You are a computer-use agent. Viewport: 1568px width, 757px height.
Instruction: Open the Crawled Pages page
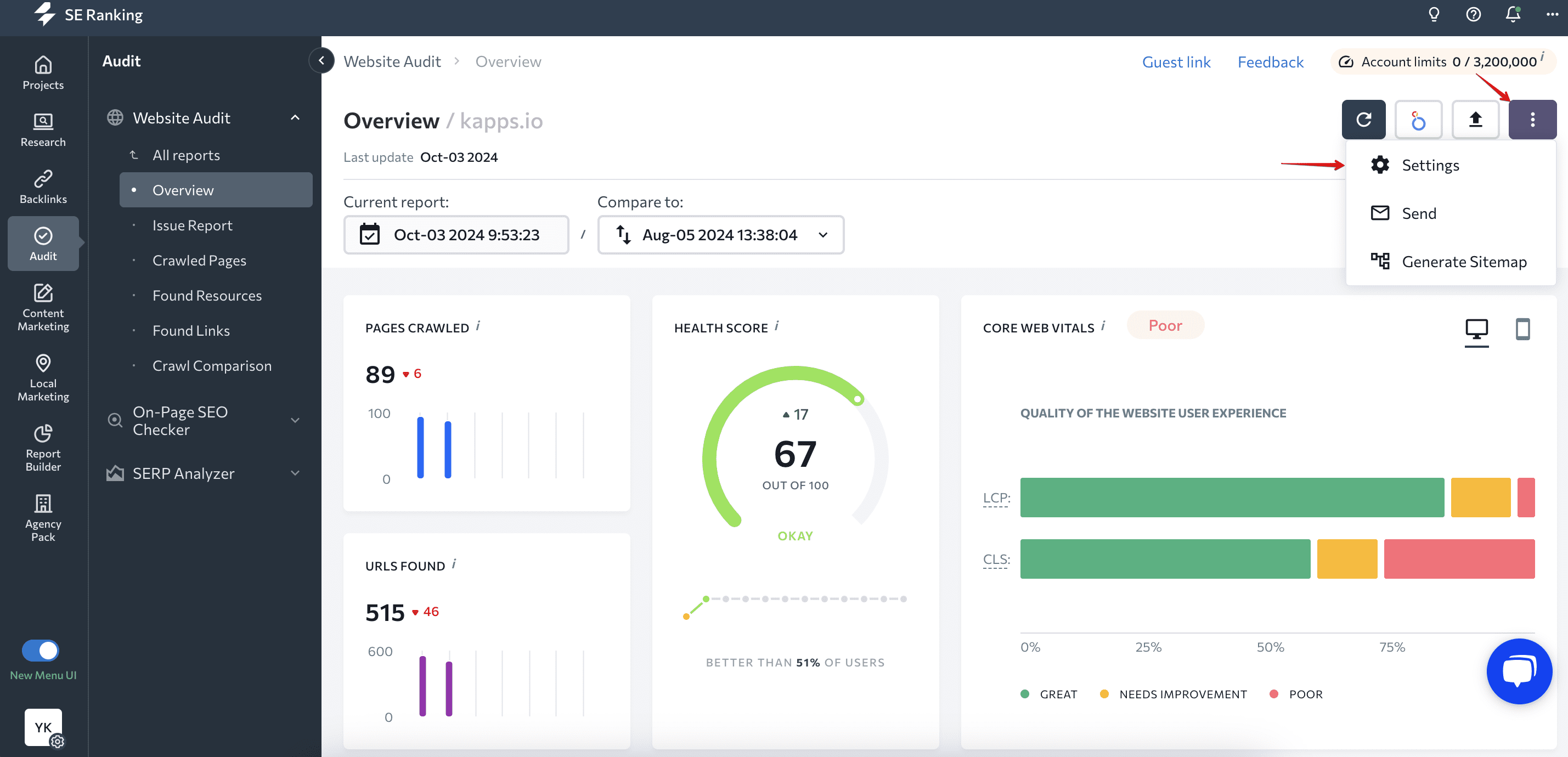point(199,261)
